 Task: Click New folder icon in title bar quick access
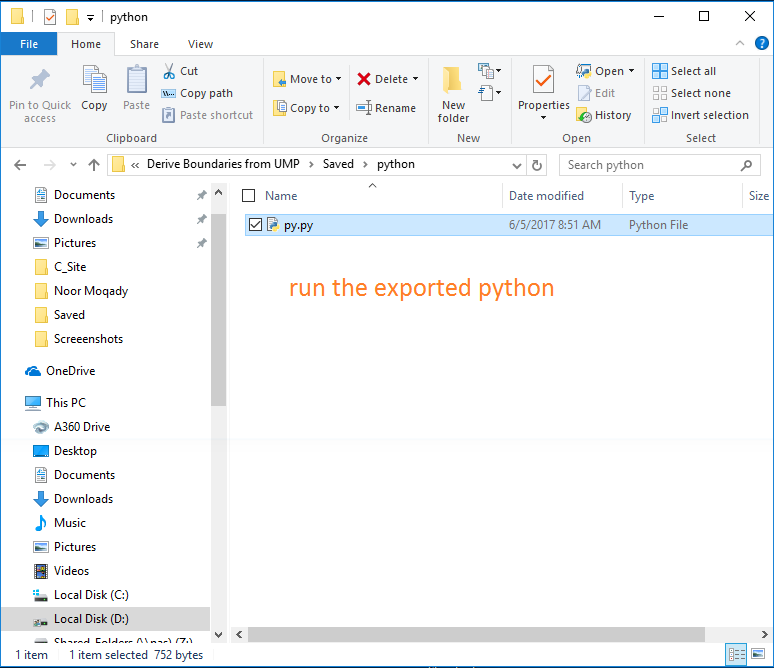pos(72,17)
